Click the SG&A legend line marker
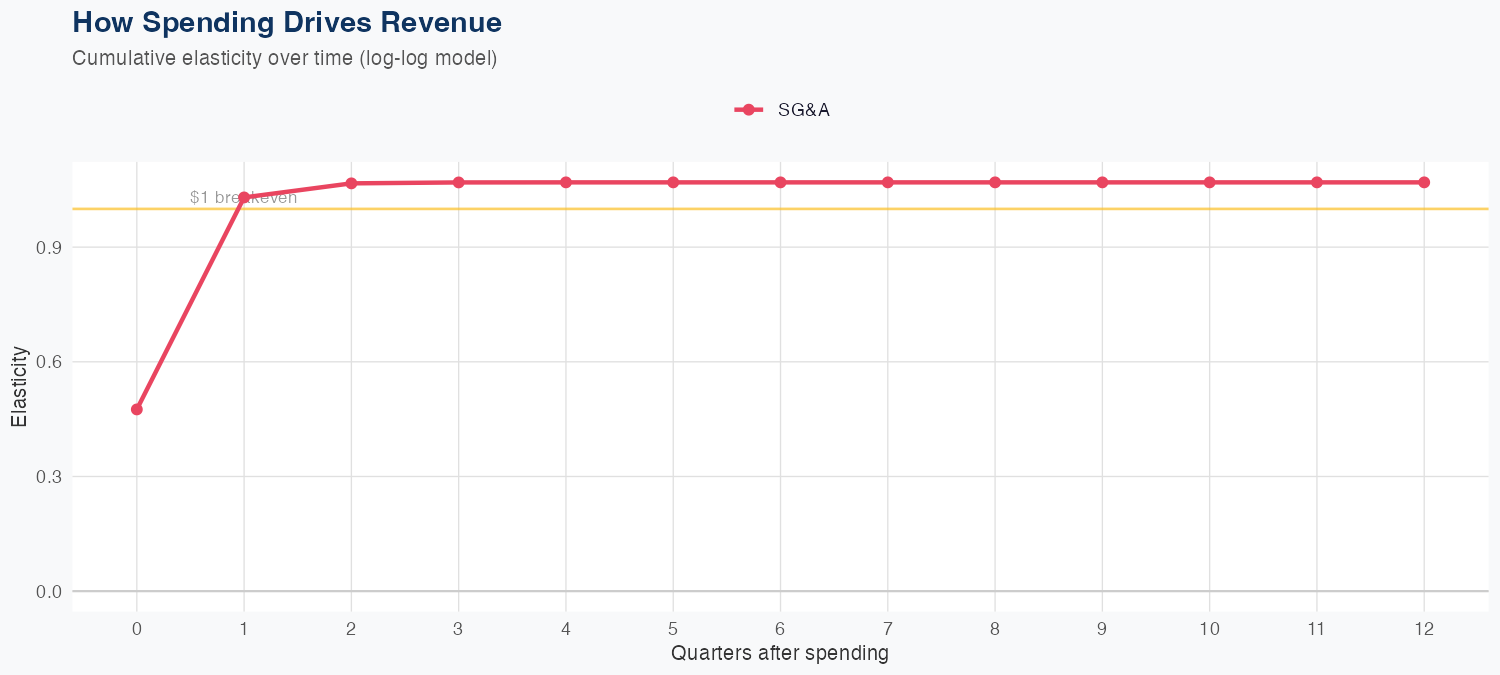The height and width of the screenshot is (675, 1500). pos(748,110)
